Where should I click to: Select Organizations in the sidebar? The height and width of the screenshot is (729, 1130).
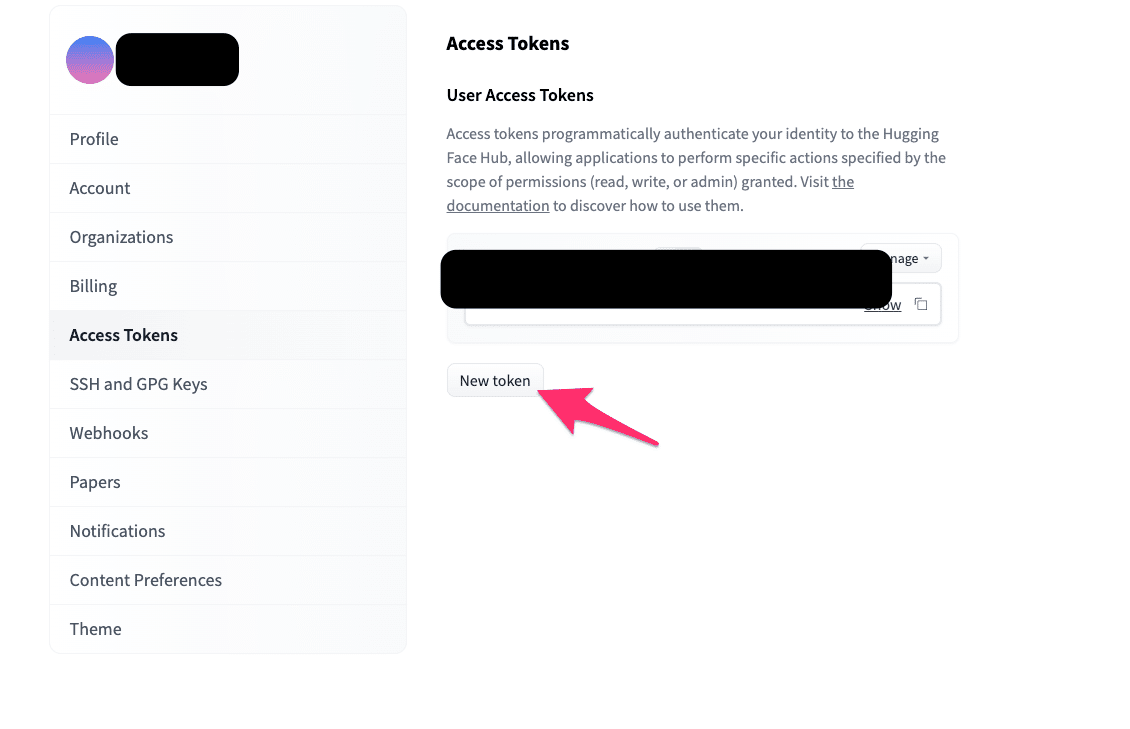pos(228,237)
